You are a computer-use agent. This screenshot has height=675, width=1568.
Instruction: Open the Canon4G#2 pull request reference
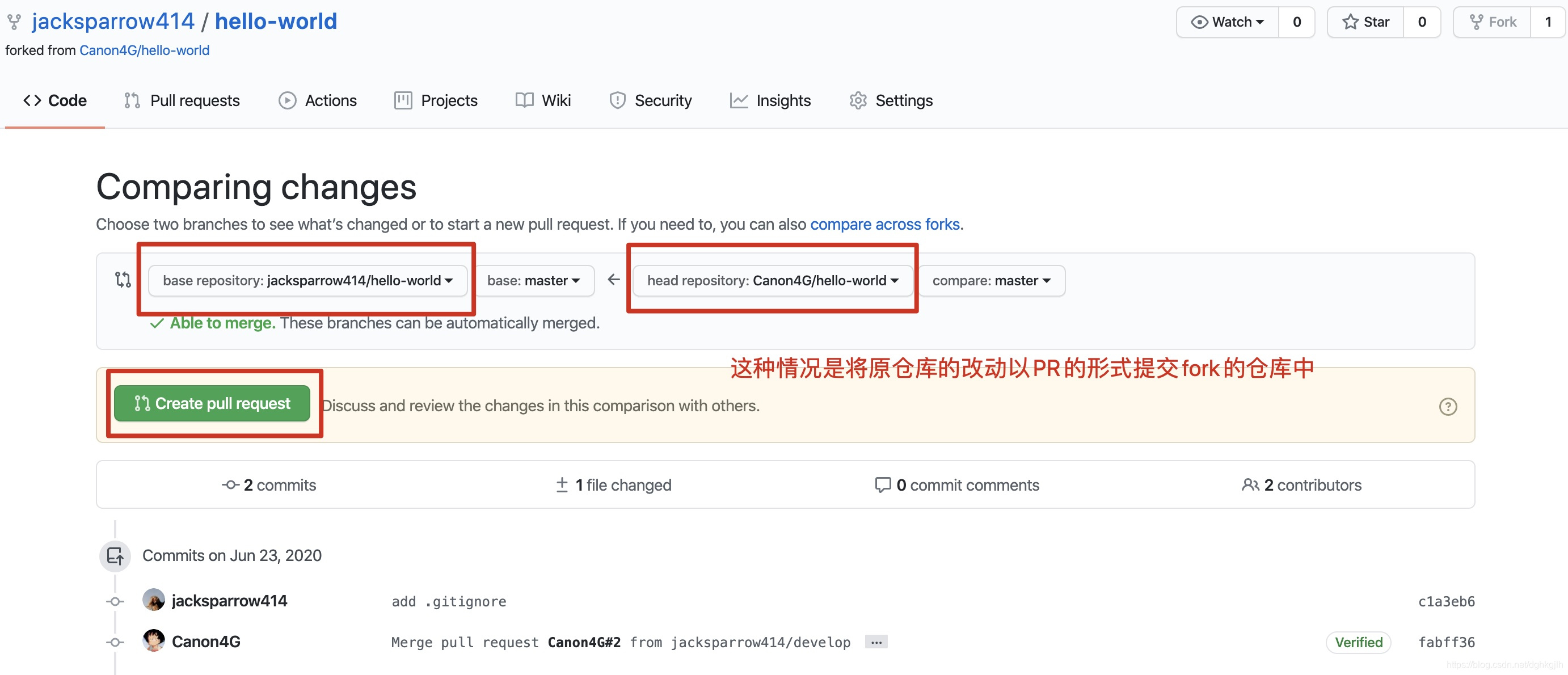584,643
